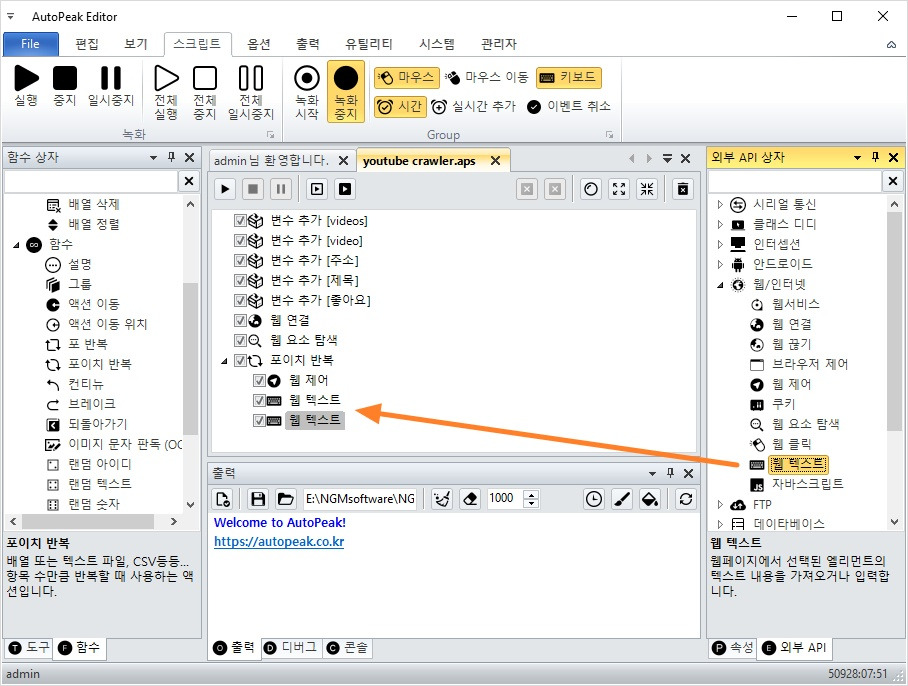The height and width of the screenshot is (686, 908).
Task: Click the outlined step-run icon in script toolbar
Action: [x=317, y=189]
